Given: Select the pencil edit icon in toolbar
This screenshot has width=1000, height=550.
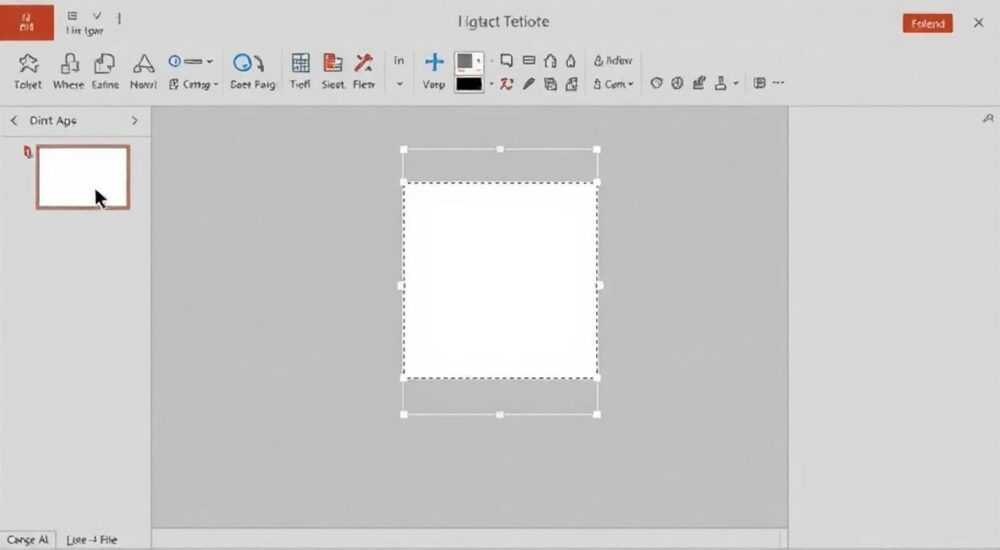Looking at the screenshot, I should coord(529,84).
